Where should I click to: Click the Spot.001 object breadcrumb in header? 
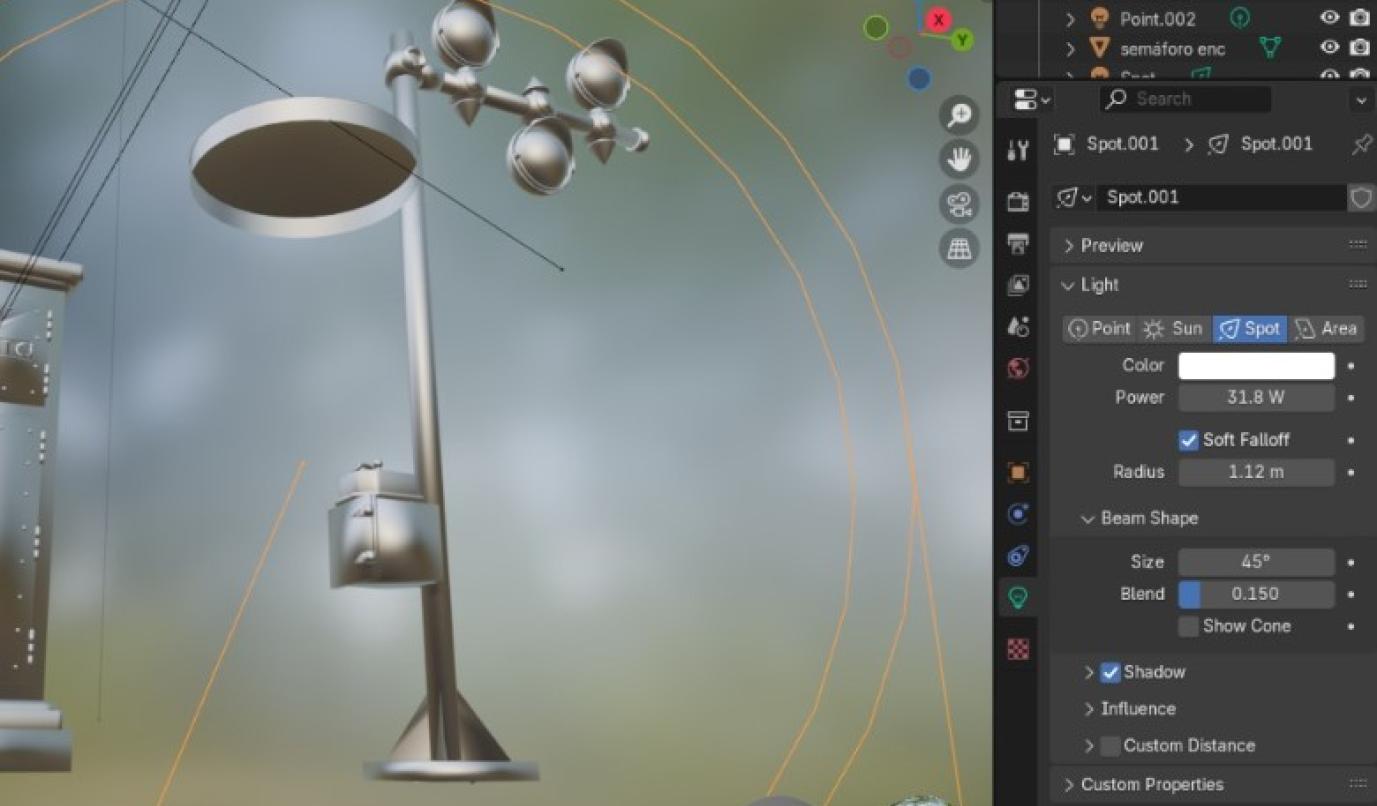coord(1108,144)
